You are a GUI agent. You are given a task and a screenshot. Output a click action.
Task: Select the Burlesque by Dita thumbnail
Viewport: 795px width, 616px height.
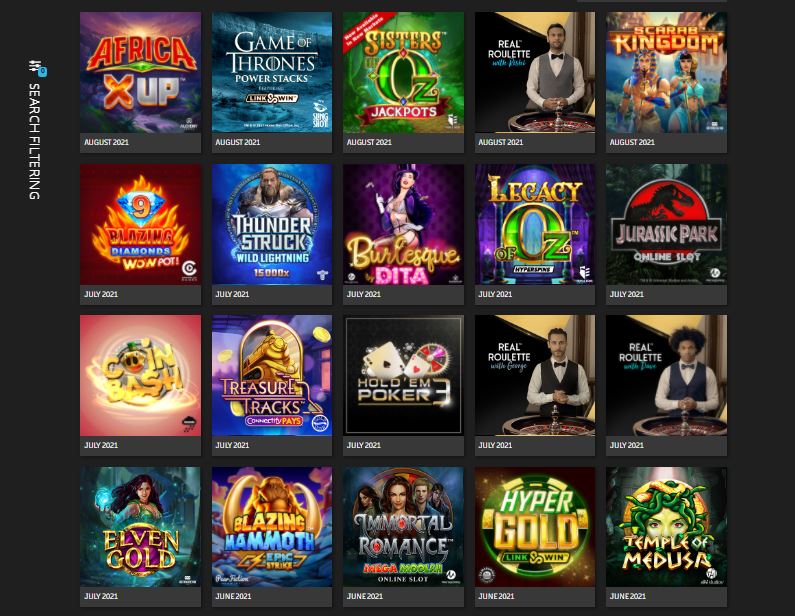point(403,224)
